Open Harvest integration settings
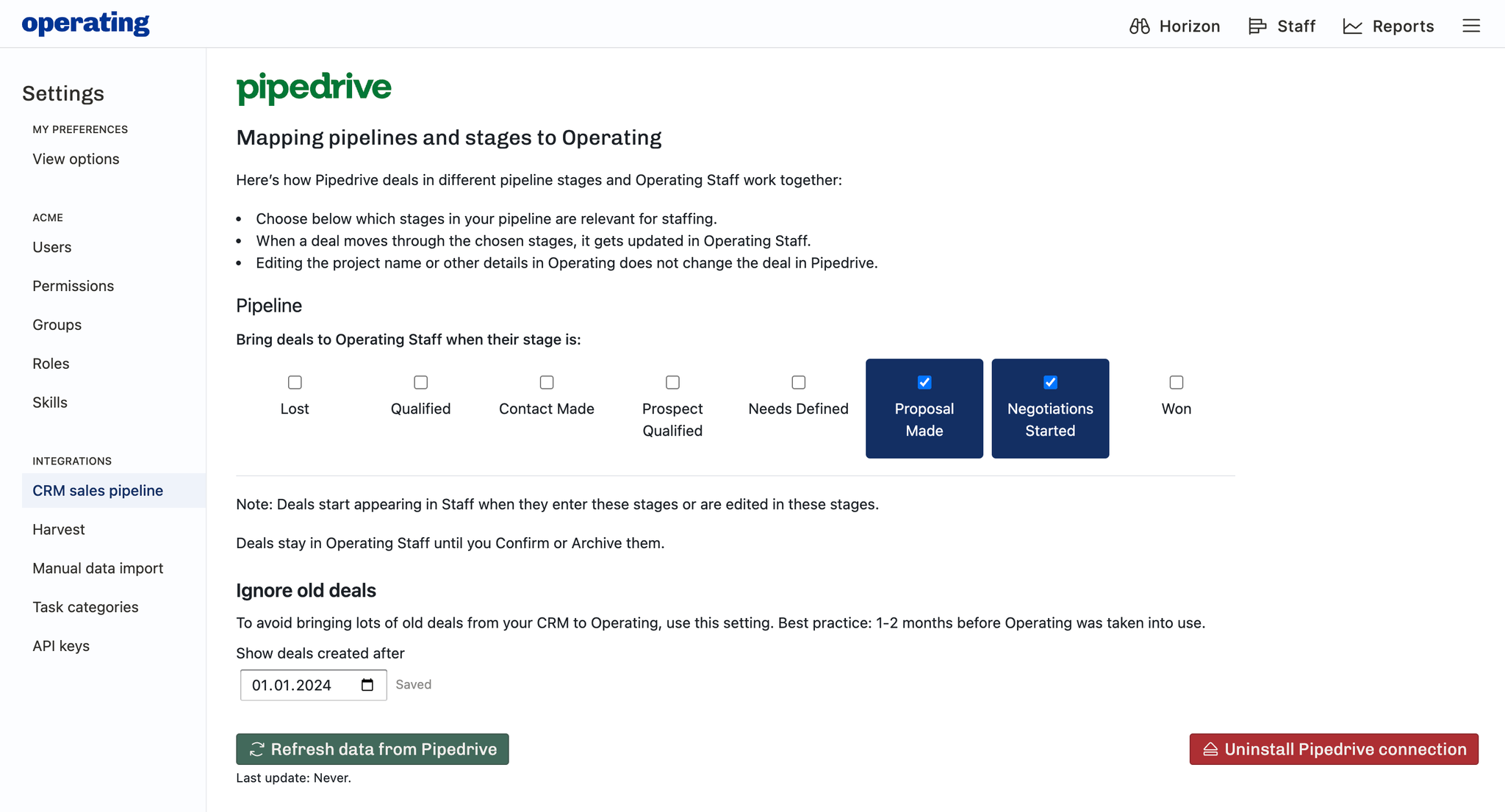The height and width of the screenshot is (812, 1505). coord(59,529)
